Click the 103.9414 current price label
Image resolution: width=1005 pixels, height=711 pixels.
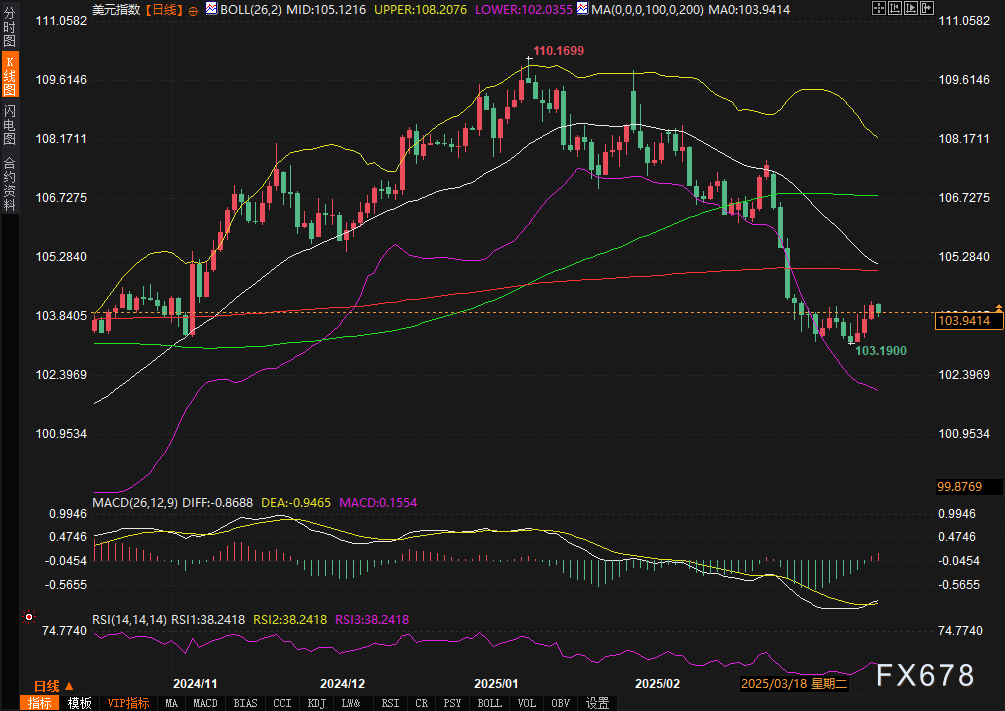click(968, 321)
